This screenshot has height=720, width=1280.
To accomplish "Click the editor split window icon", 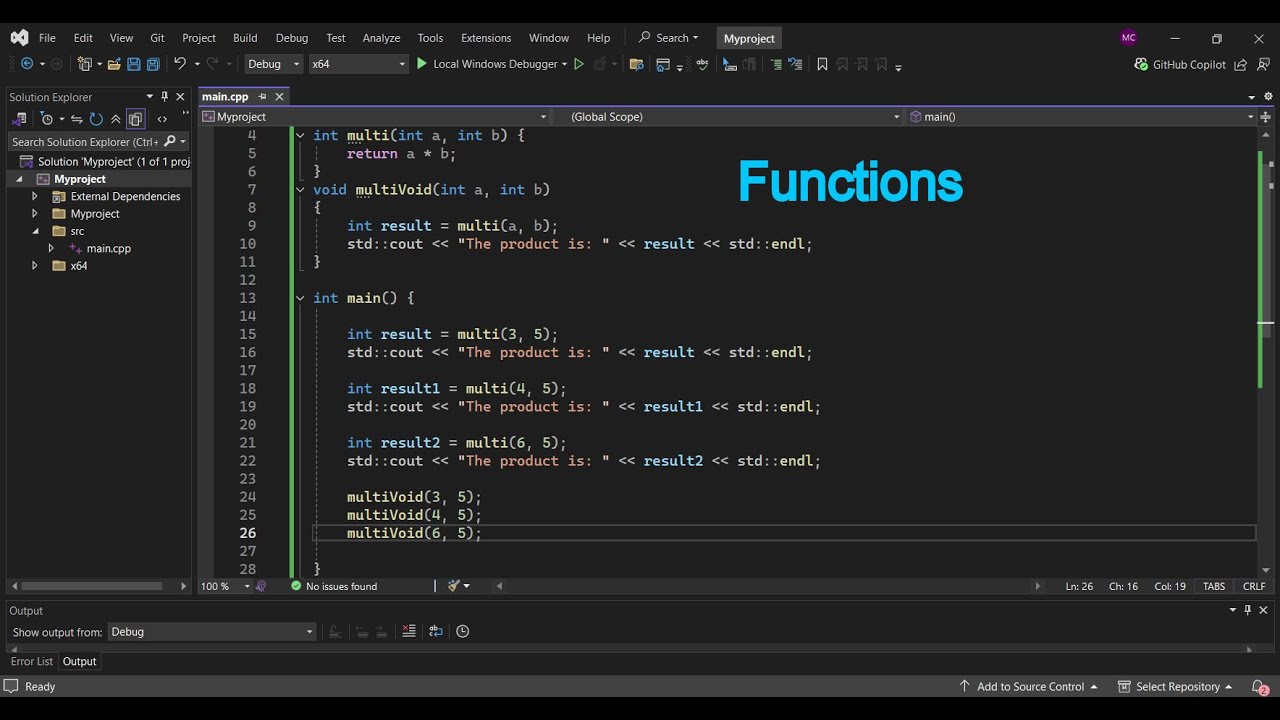I will click(1265, 117).
